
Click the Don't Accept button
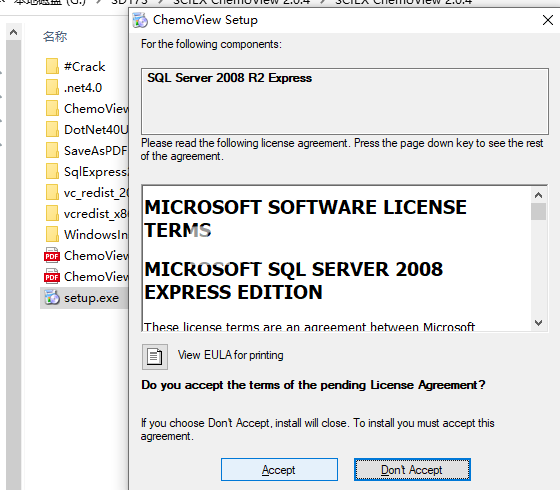(x=412, y=470)
